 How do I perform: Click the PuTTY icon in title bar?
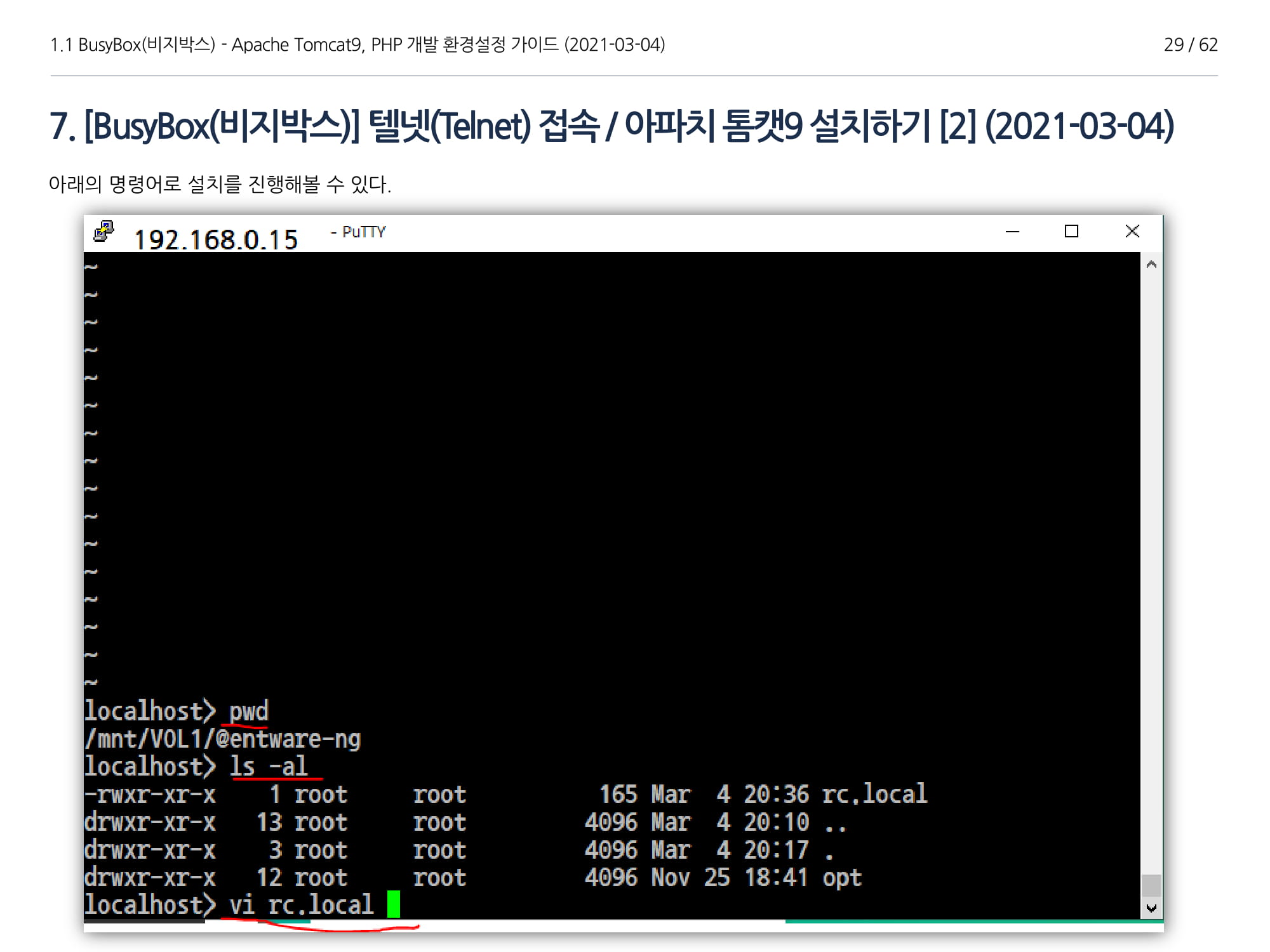[x=104, y=232]
